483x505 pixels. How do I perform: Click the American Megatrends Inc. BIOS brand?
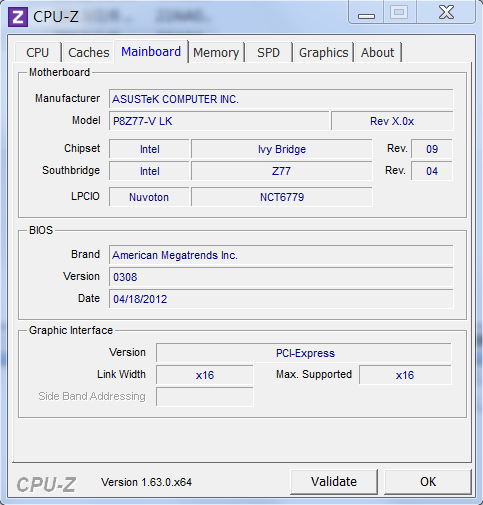(x=281, y=255)
